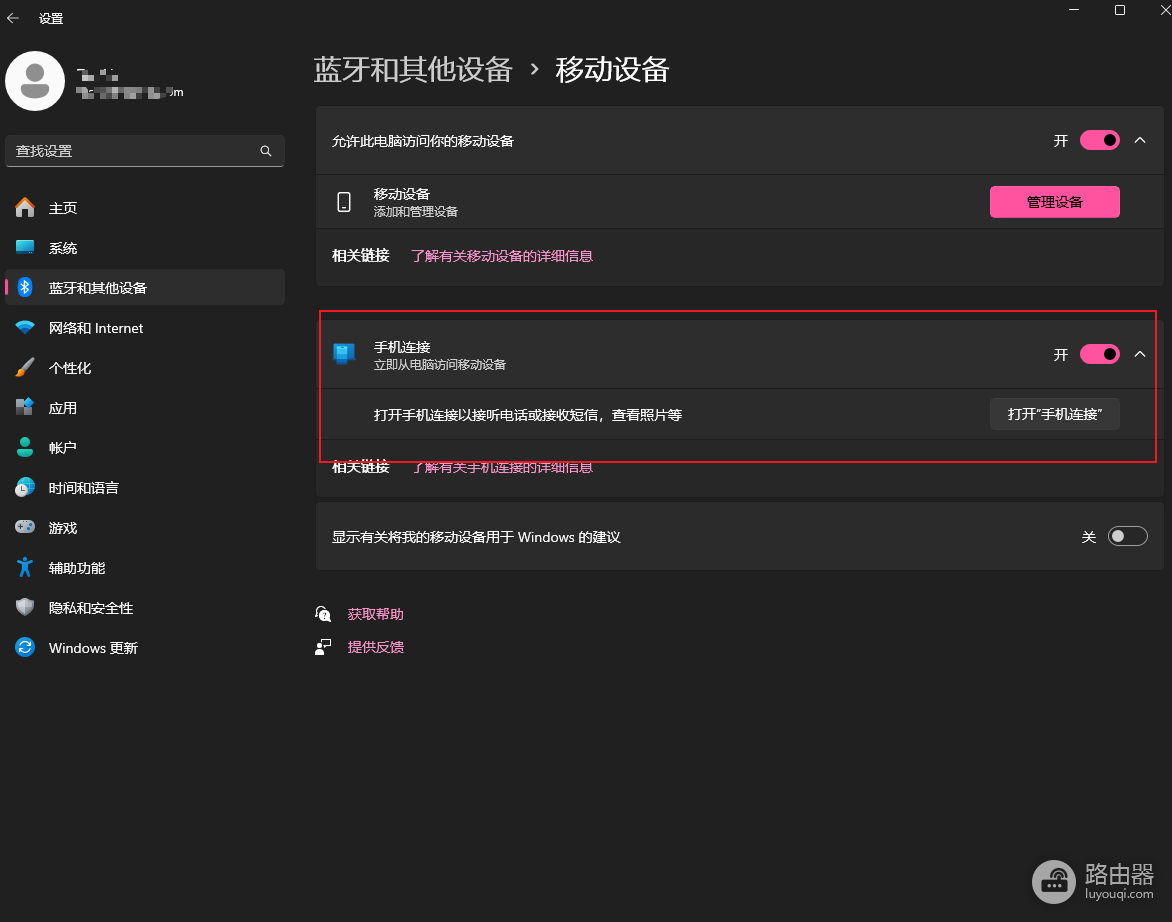
Task: Click the Bluetooth icon in sidebar
Action: (25, 288)
